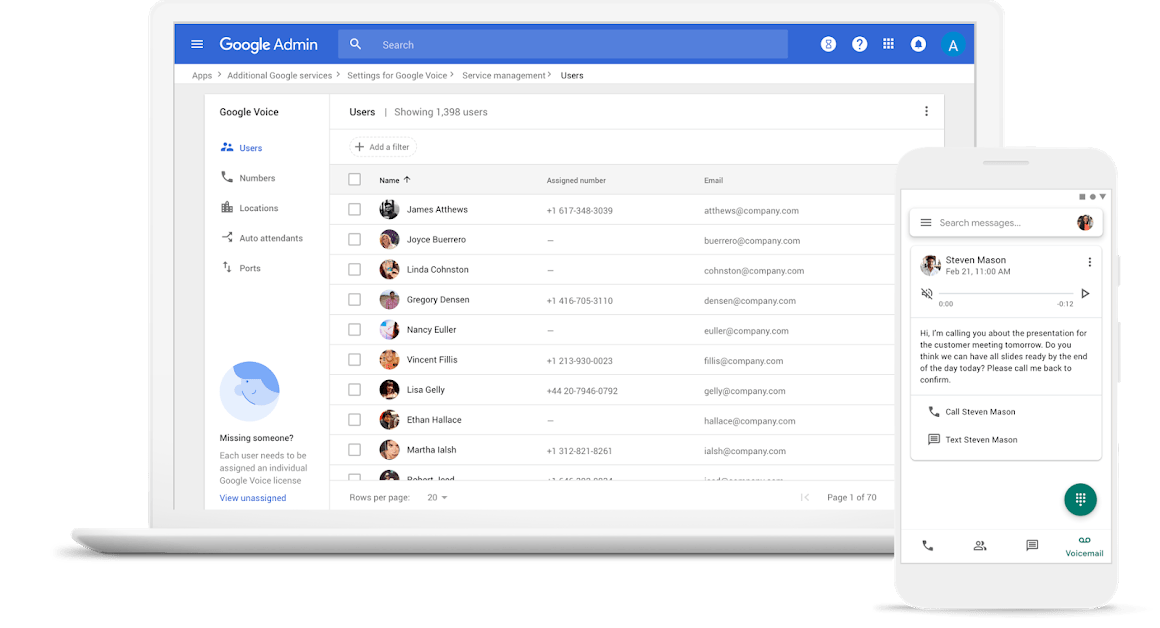This screenshot has width=1160, height=628.
Task: Select the Voicemail tab in phone app
Action: 1084,547
